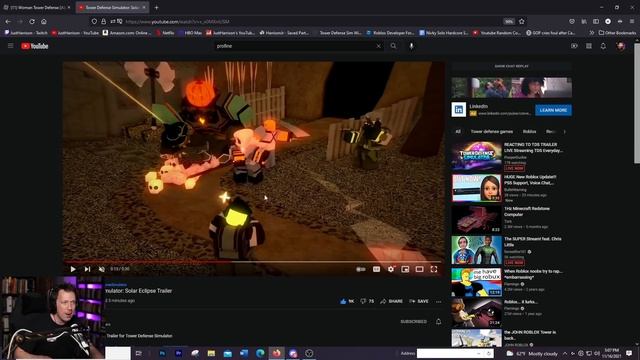Click the Subscribed button
Image resolution: width=640 pixels, height=360 pixels.
click(413, 322)
